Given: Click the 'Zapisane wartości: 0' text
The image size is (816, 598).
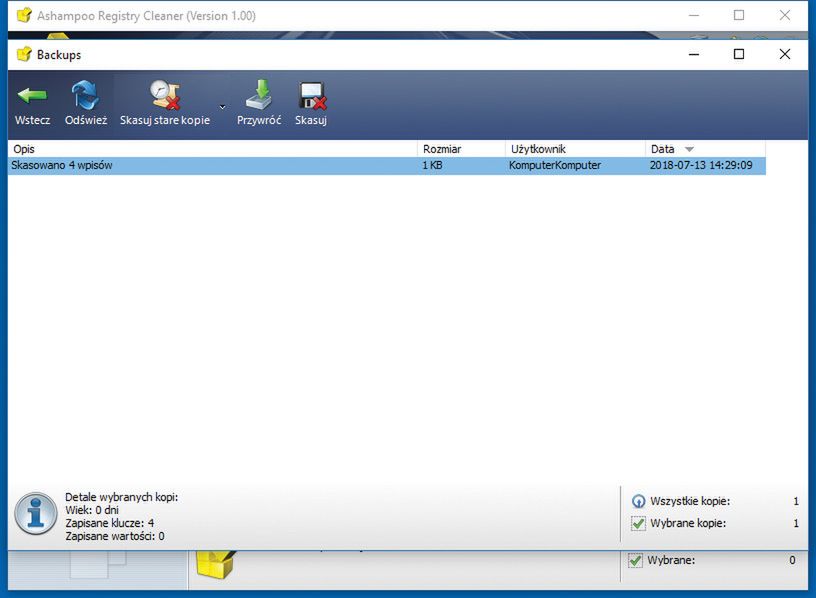Looking at the screenshot, I should [115, 536].
